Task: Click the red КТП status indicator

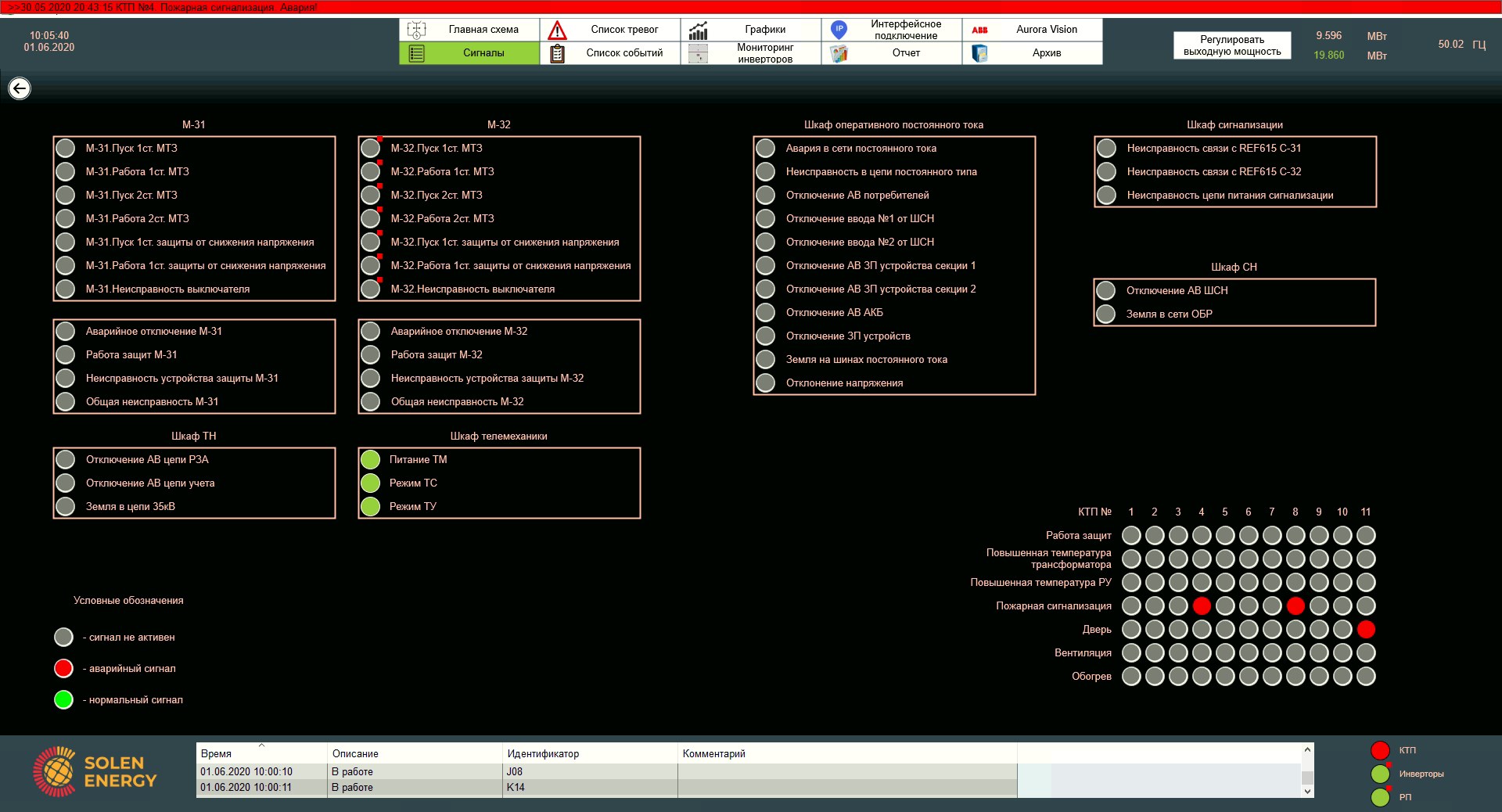Action: pyautogui.click(x=1380, y=750)
